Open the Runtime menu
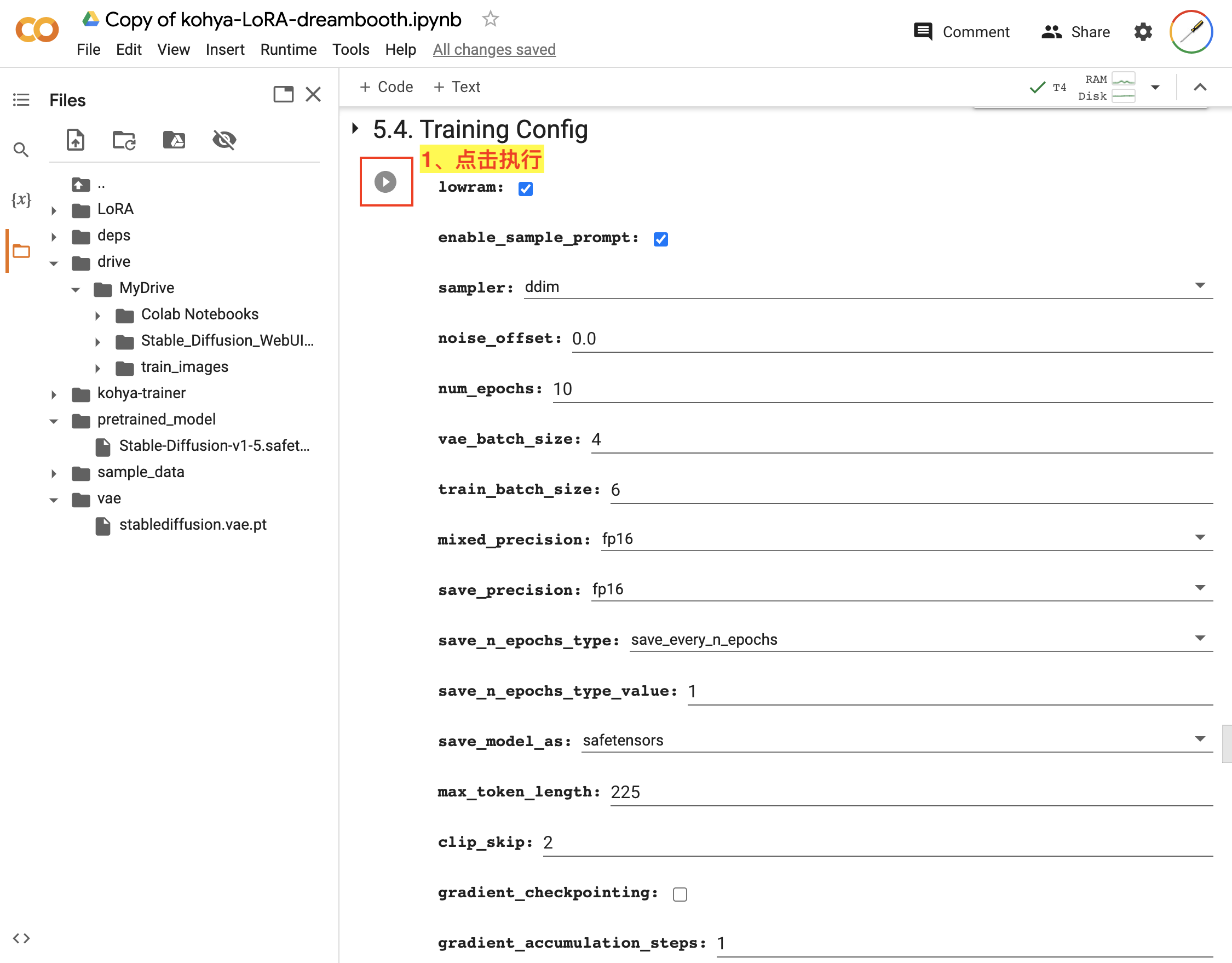This screenshot has width=1232, height=963. [x=287, y=50]
